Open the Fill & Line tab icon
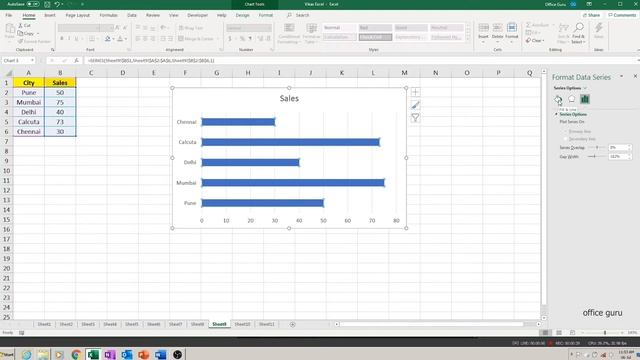Image resolution: width=640 pixels, height=360 pixels. (558, 99)
